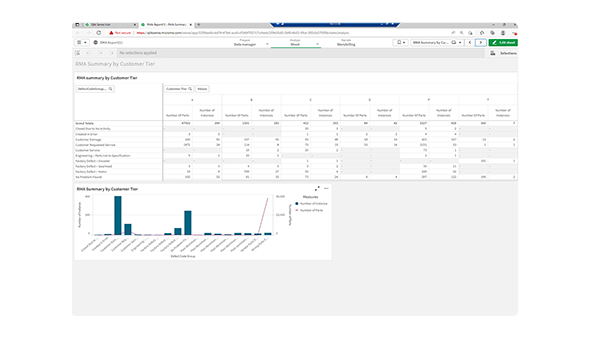Screen dimensions: 590x360
Task: Click the Edit sheet button
Action: [x=503, y=43]
